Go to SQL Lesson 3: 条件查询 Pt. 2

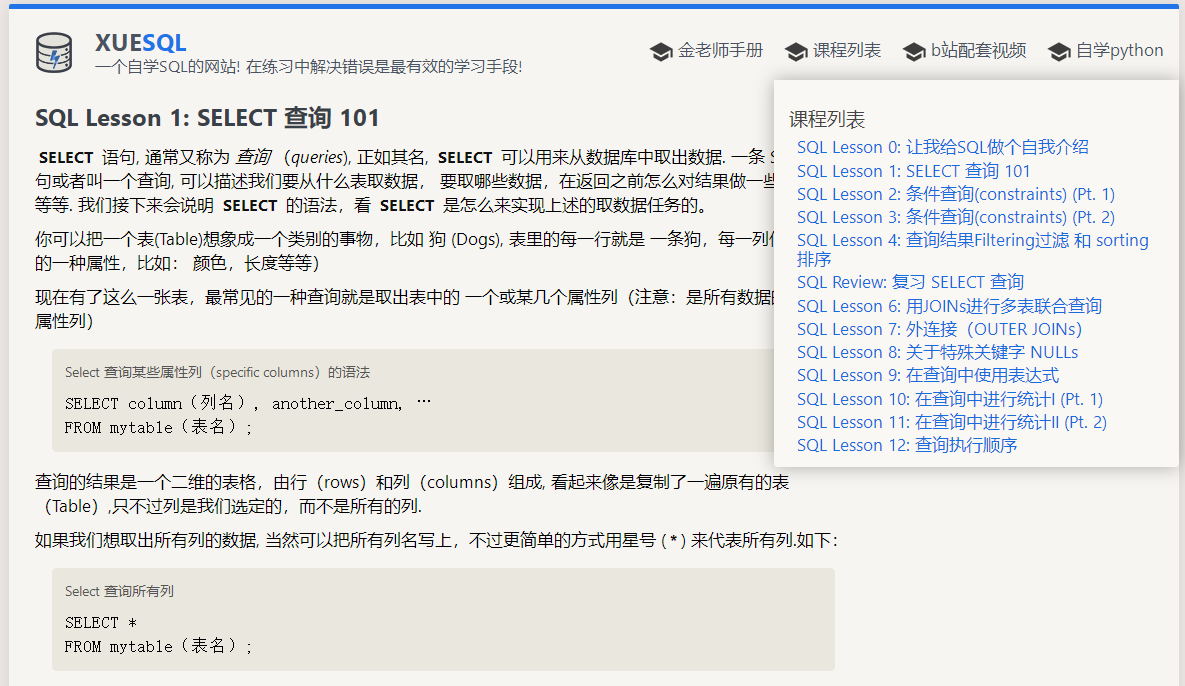955,217
